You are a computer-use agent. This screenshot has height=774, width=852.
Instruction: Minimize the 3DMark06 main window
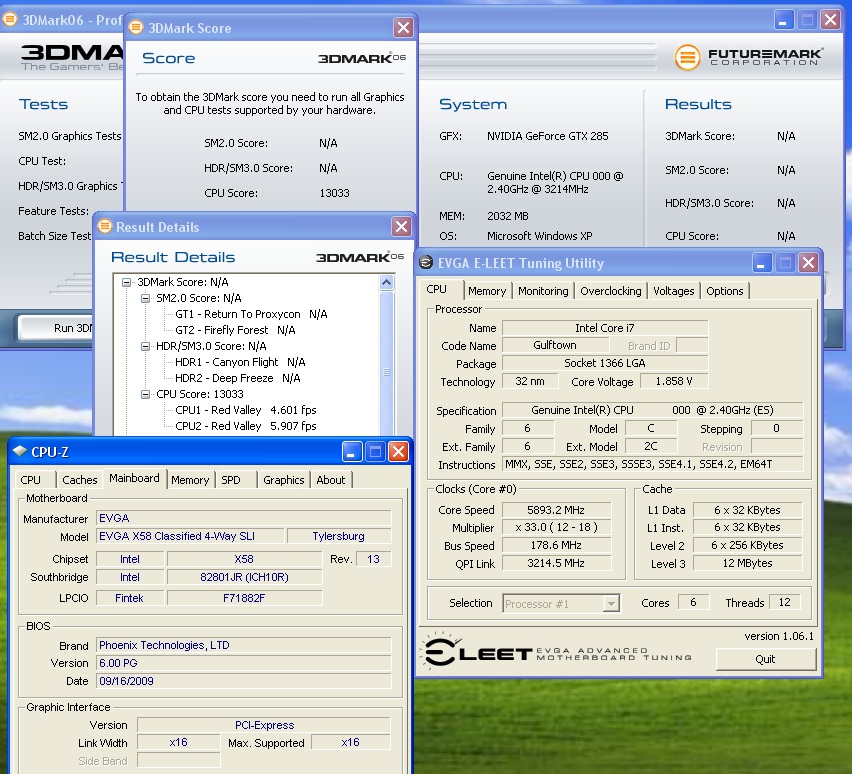[784, 20]
